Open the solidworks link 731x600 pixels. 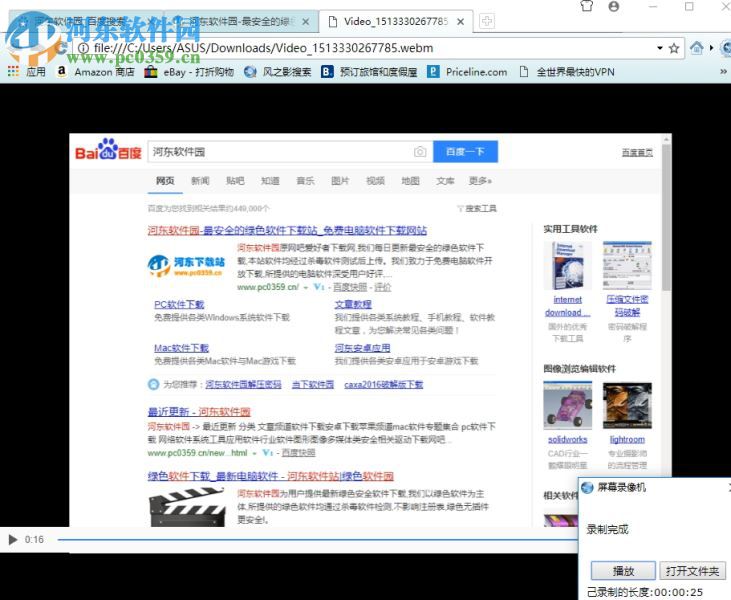[x=567, y=440]
